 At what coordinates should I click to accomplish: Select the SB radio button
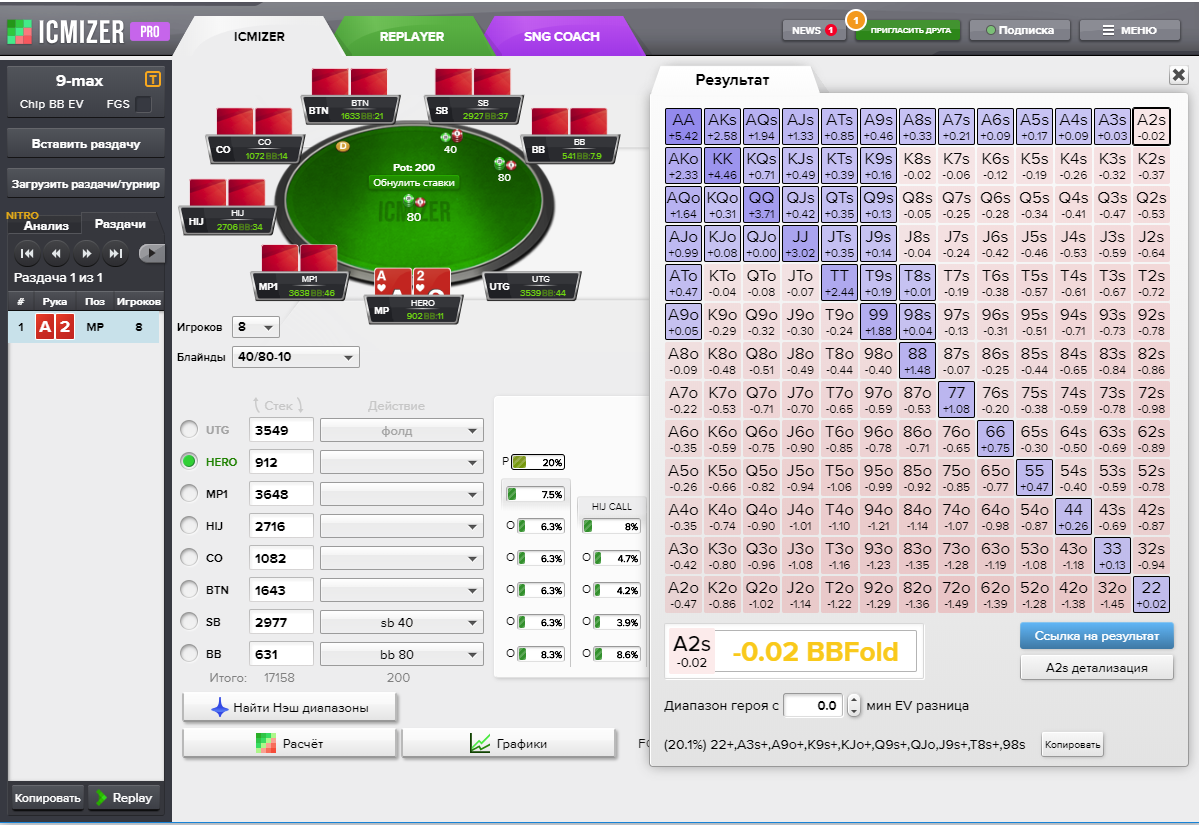[x=189, y=622]
